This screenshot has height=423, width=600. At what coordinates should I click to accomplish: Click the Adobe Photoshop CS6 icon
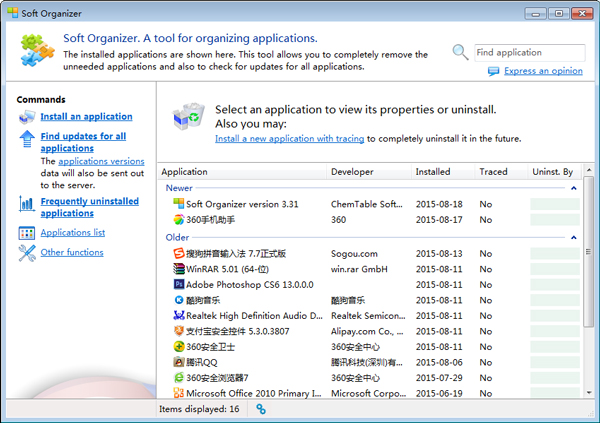178,284
